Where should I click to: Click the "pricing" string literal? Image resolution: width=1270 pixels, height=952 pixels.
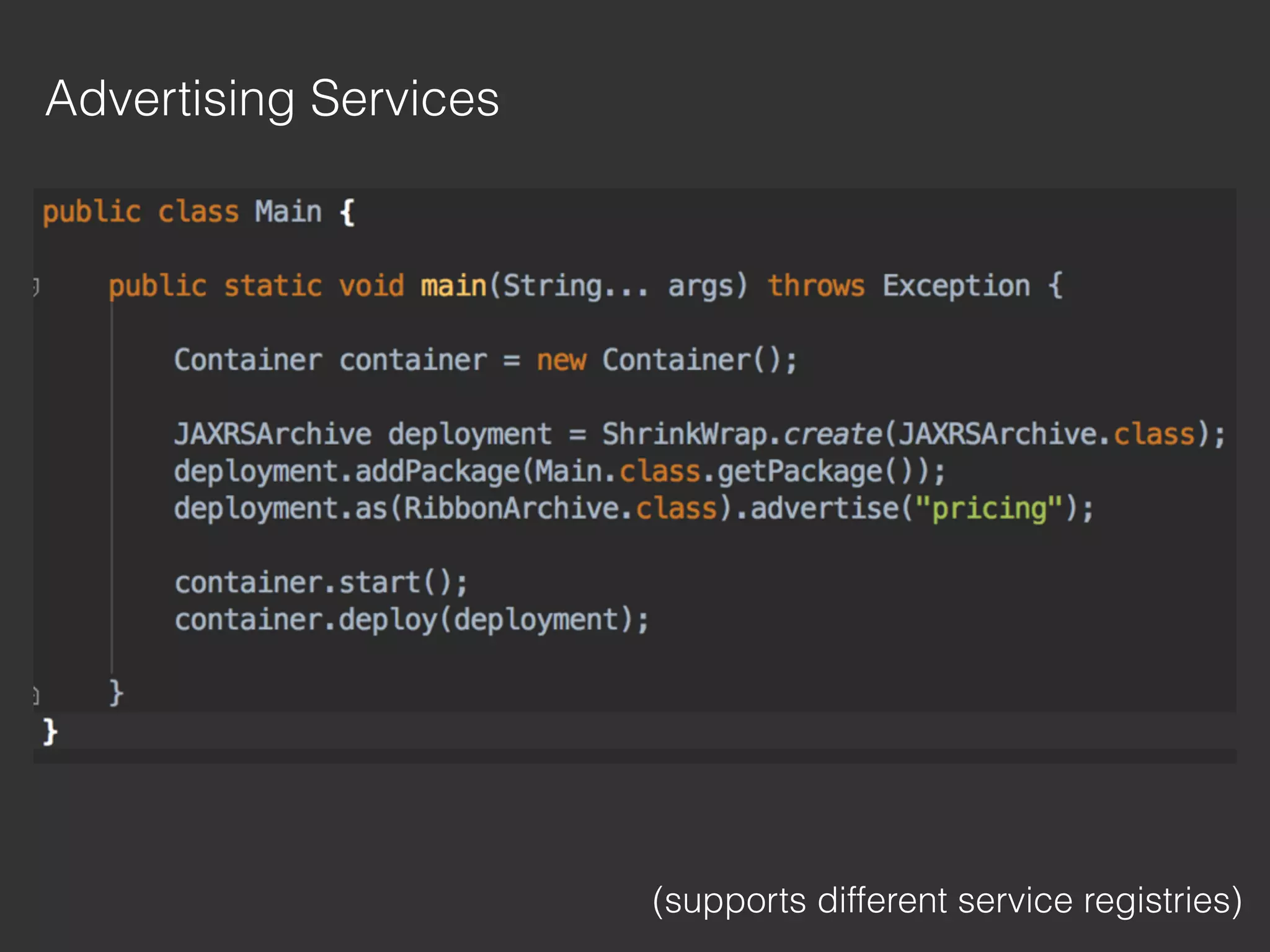tap(988, 509)
